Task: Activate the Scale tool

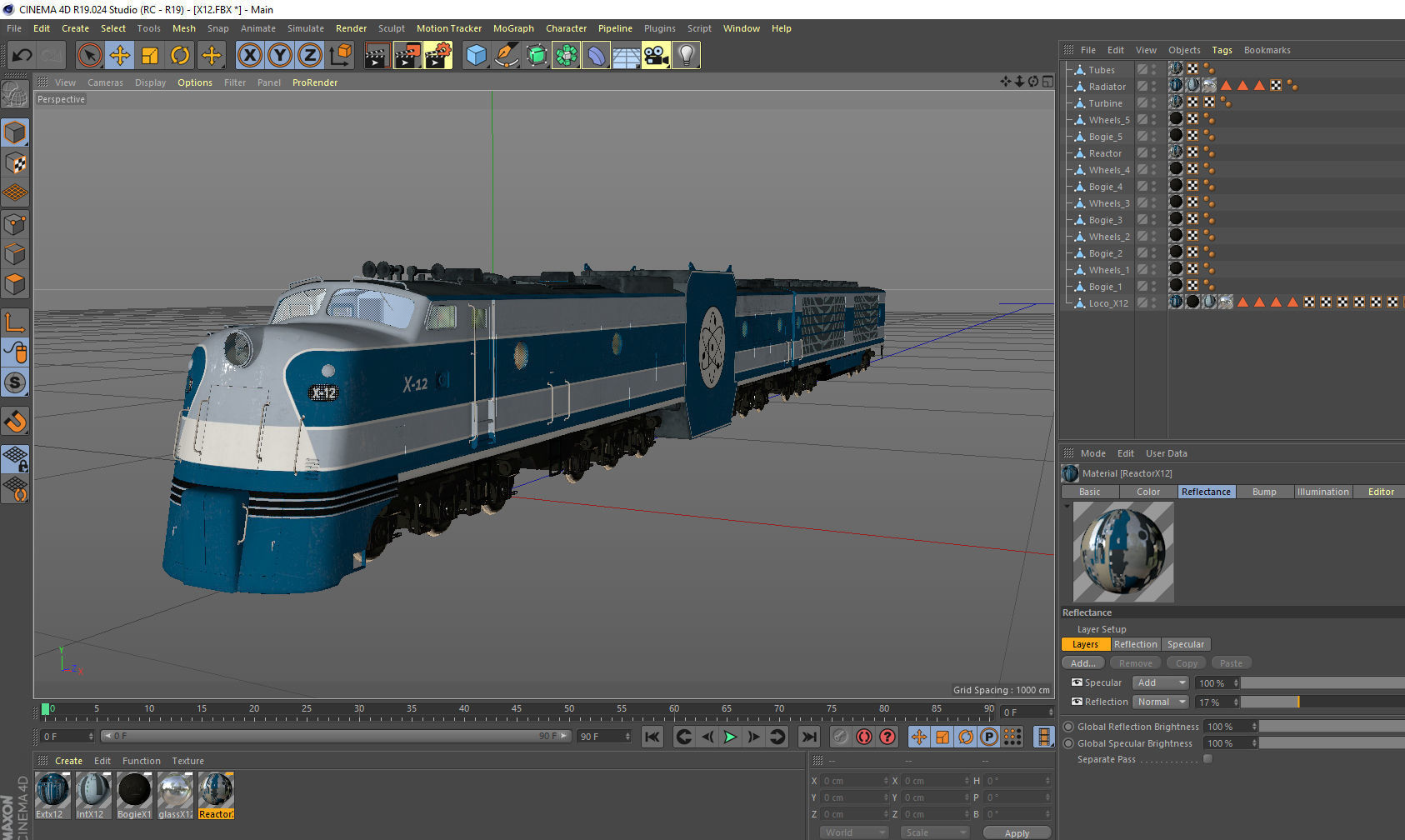Action: [x=150, y=56]
